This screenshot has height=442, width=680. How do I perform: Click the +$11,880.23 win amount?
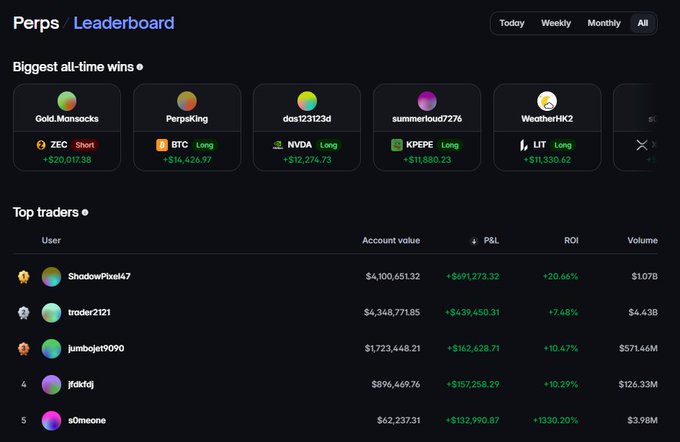point(427,160)
